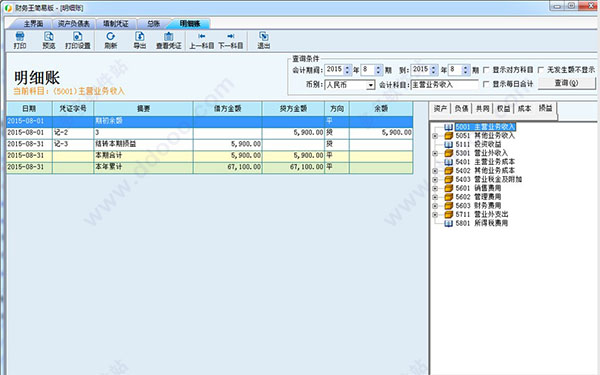The image size is (600, 375).
Task: Click folder icon of 5301 营业外收入
Action: (x=448, y=153)
